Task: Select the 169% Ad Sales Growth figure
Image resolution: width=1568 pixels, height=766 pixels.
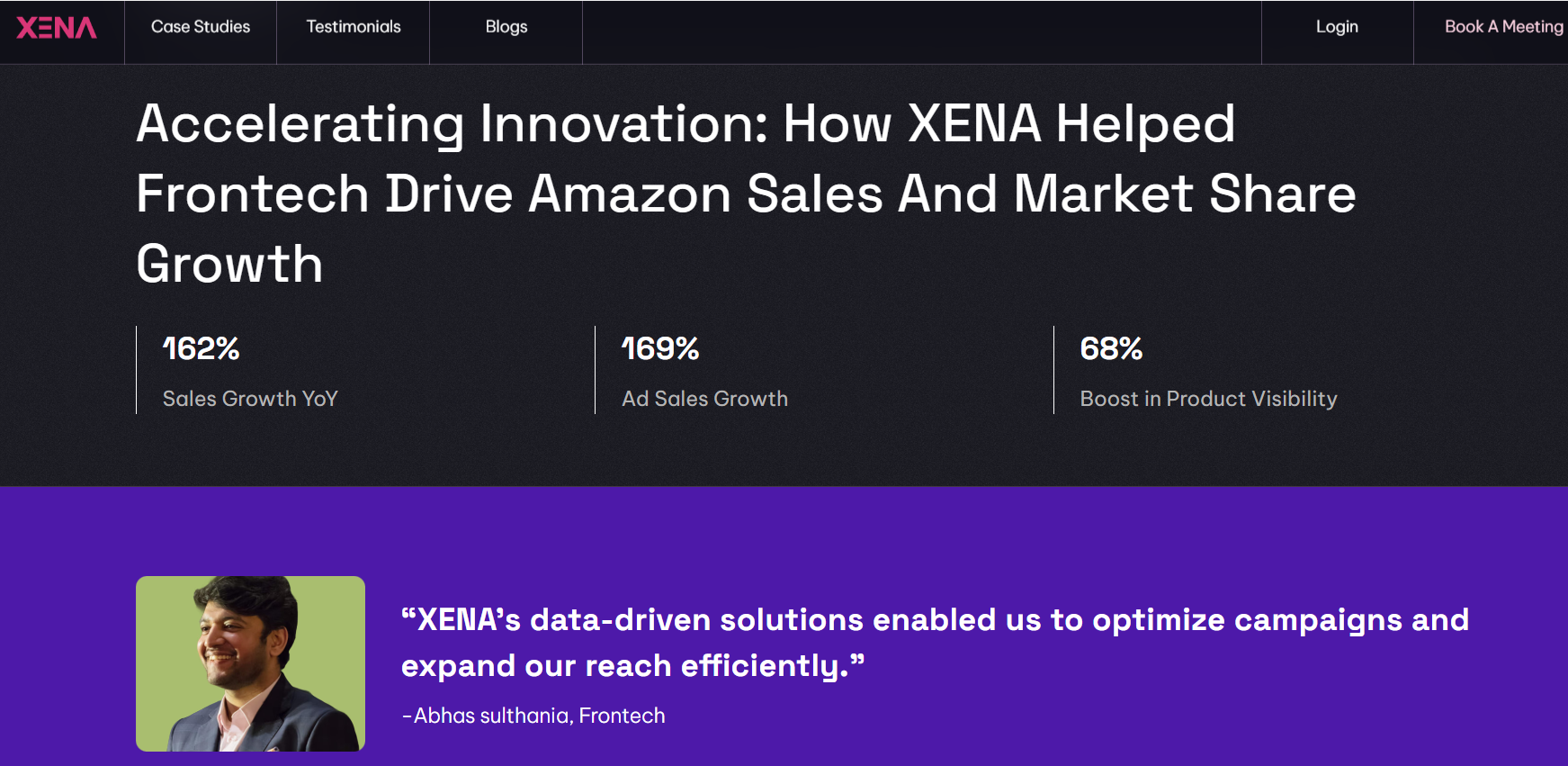Action: (660, 349)
